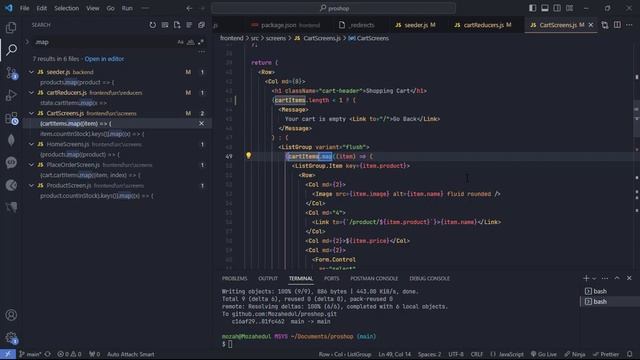This screenshot has width=640, height=360.
Task: Click the CartScreens breadcrumb symbol
Action: (x=369, y=38)
